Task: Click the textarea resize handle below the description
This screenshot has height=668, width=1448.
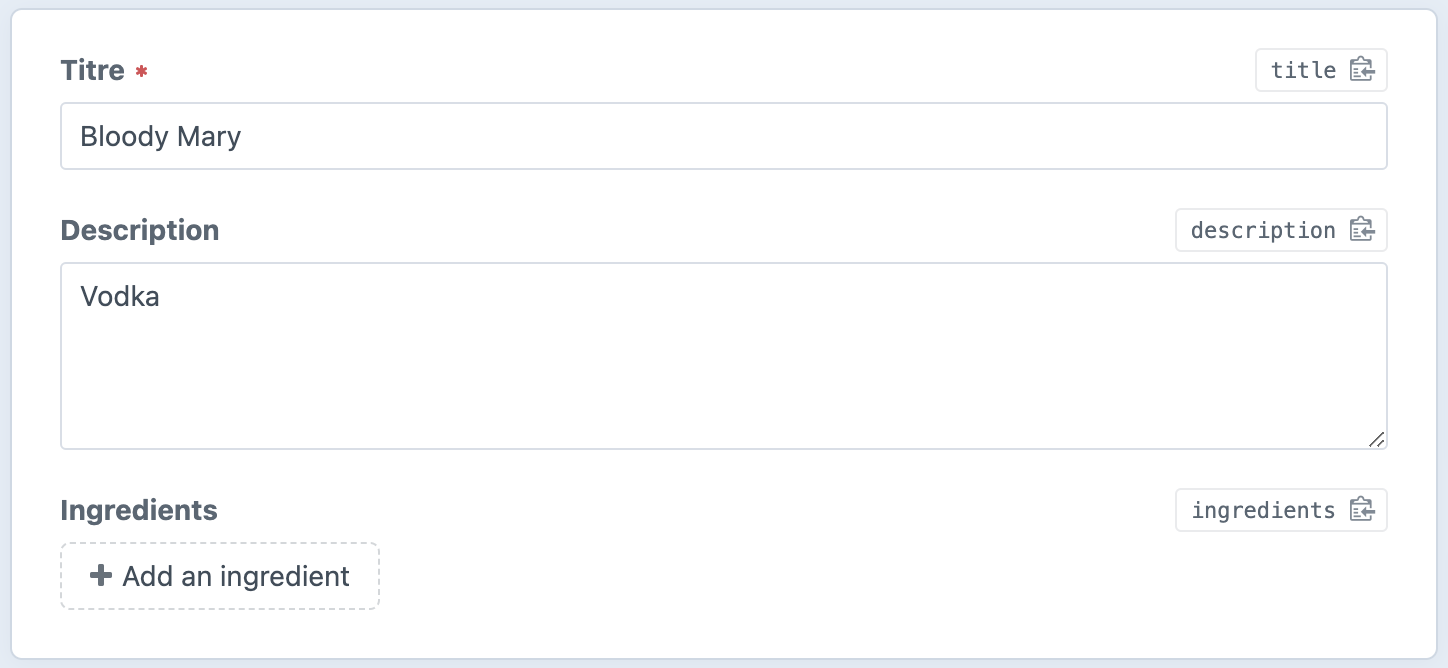Action: [x=1377, y=441]
